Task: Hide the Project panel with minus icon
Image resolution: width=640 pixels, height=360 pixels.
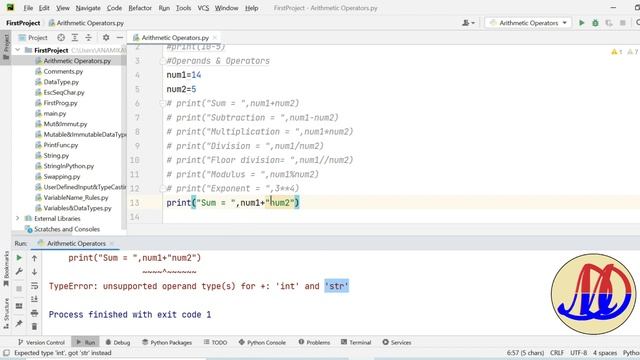Action: [x=120, y=38]
